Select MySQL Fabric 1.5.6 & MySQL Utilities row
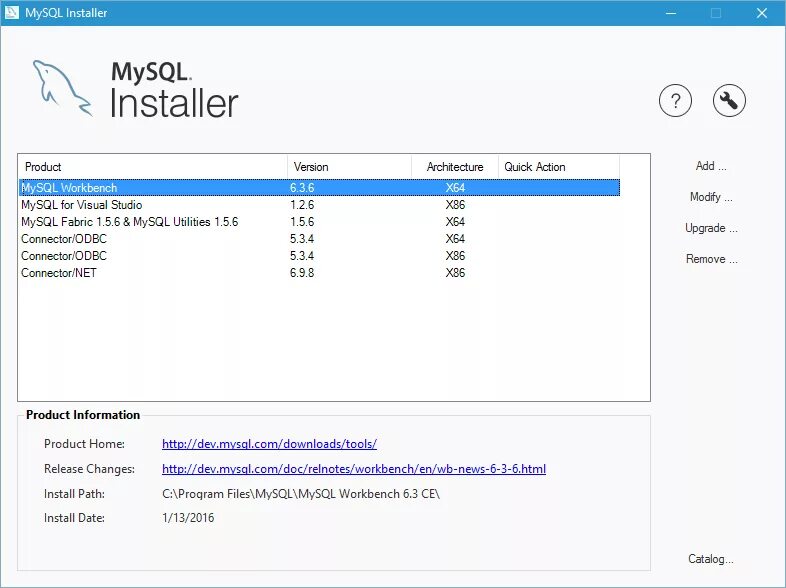 click(x=319, y=222)
